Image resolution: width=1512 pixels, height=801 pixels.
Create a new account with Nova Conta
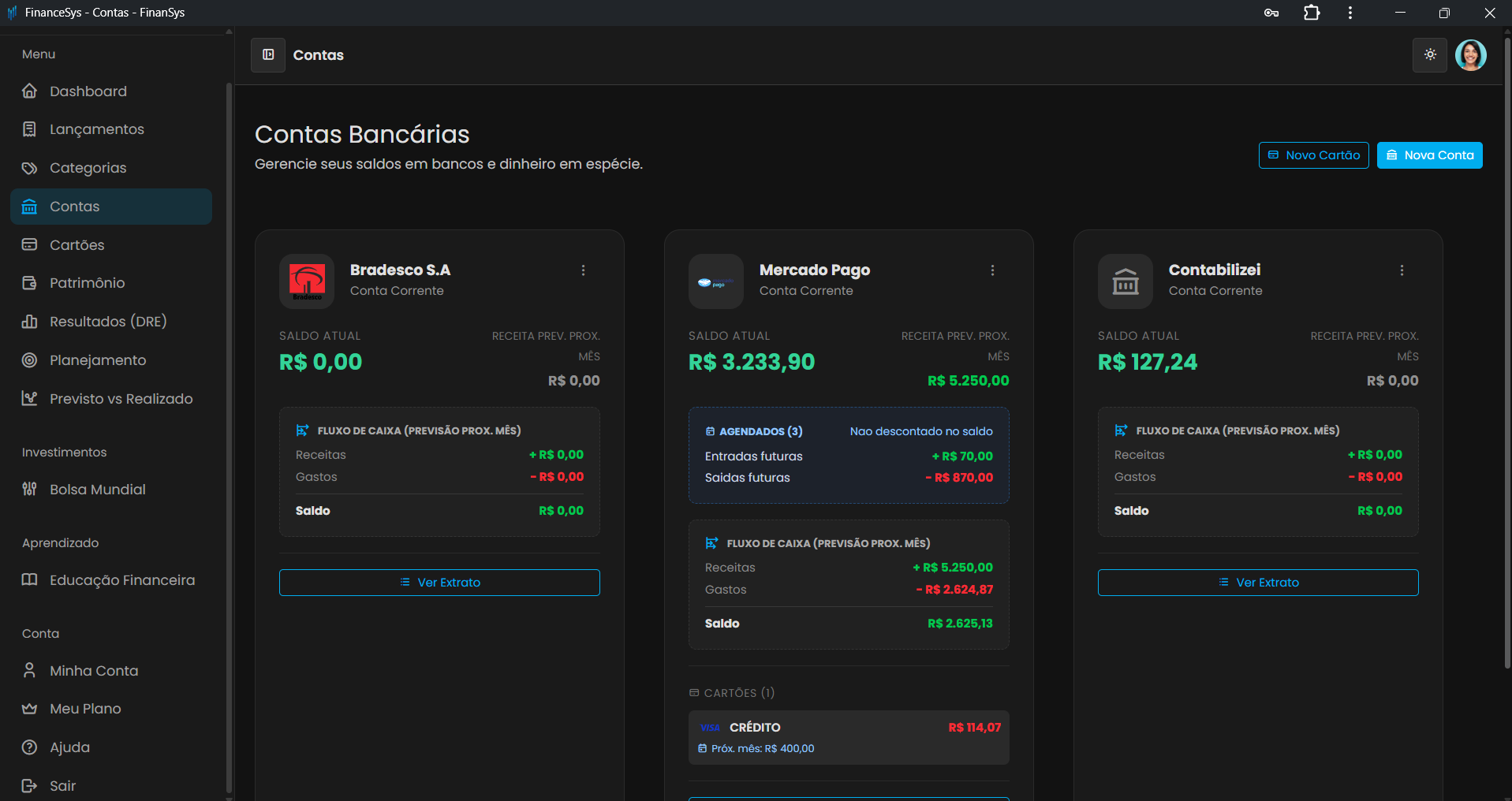coord(1429,155)
